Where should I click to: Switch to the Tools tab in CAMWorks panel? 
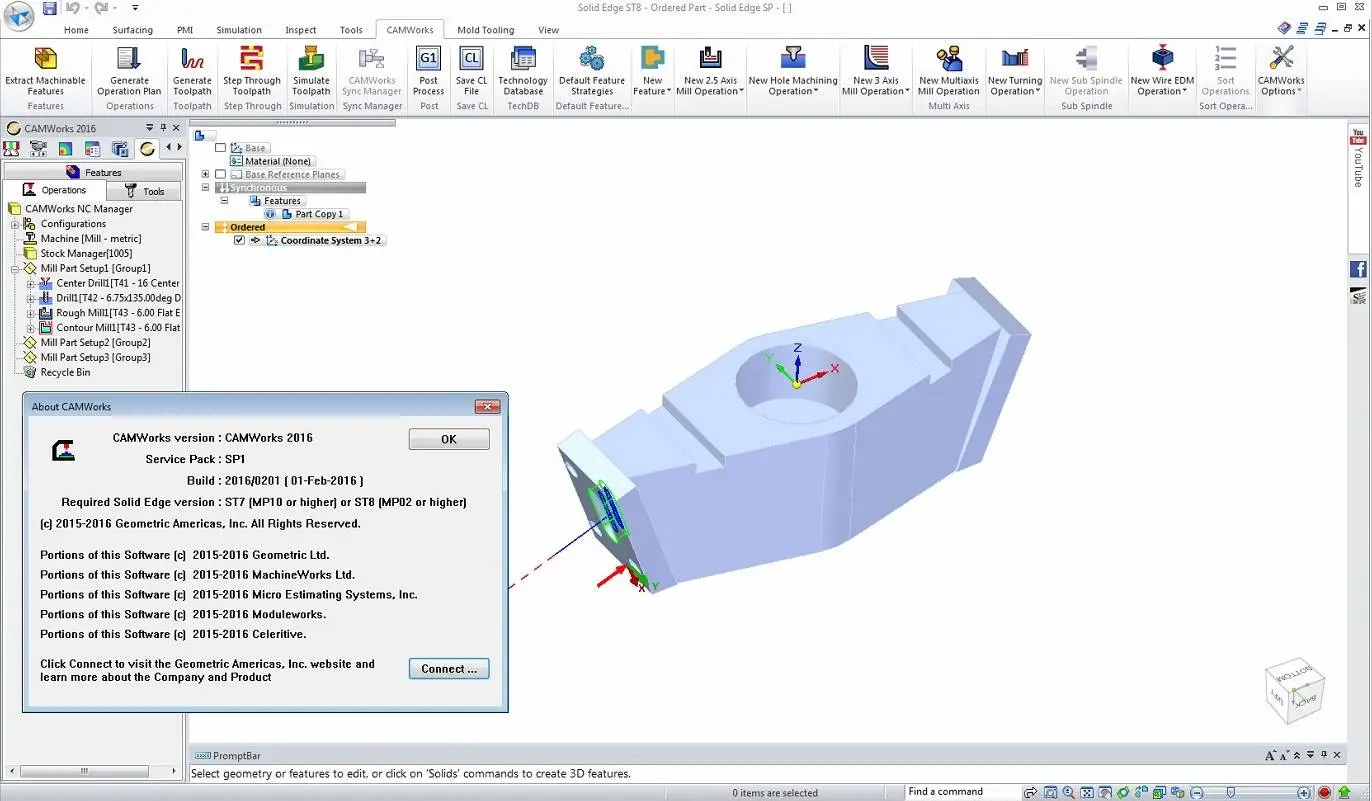[144, 190]
